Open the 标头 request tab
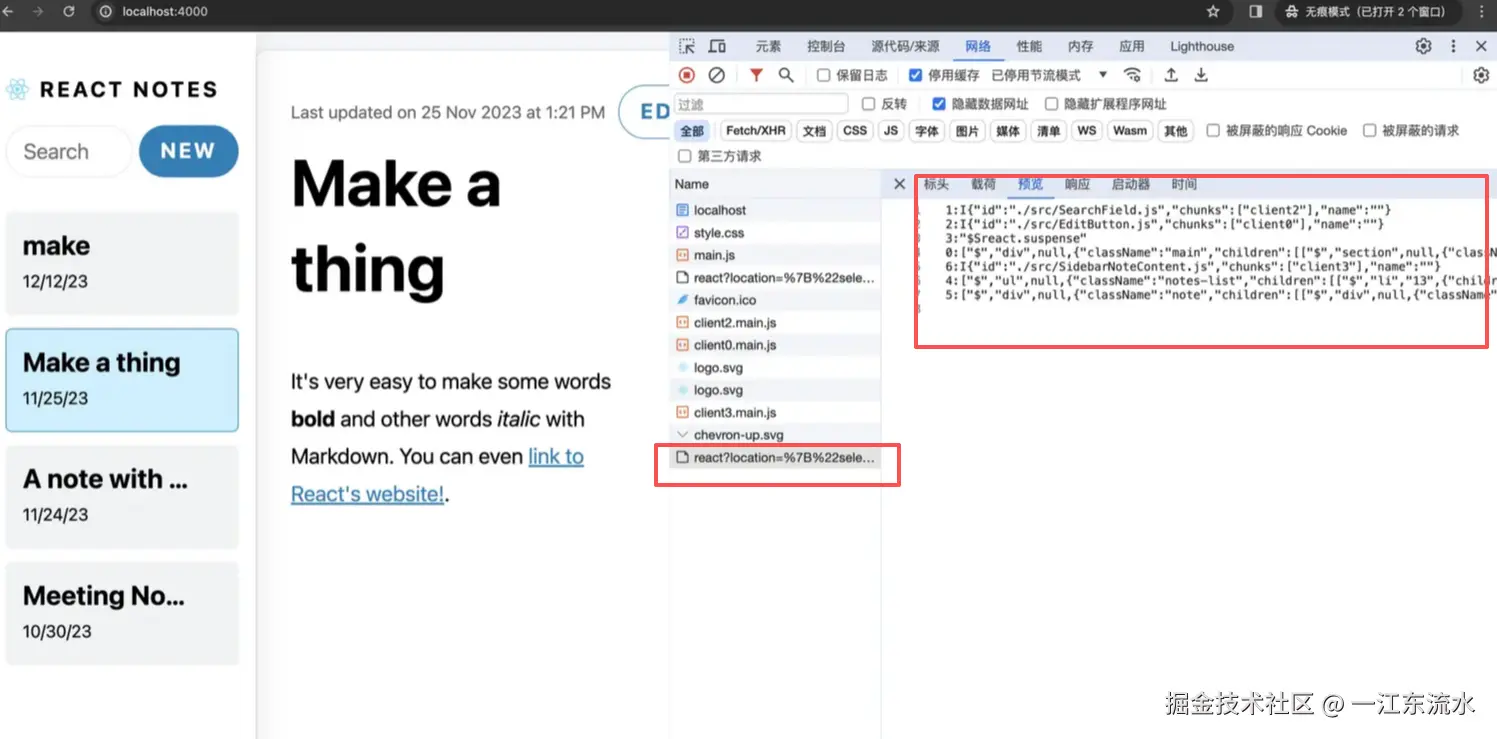1497x739 pixels. coord(936,184)
